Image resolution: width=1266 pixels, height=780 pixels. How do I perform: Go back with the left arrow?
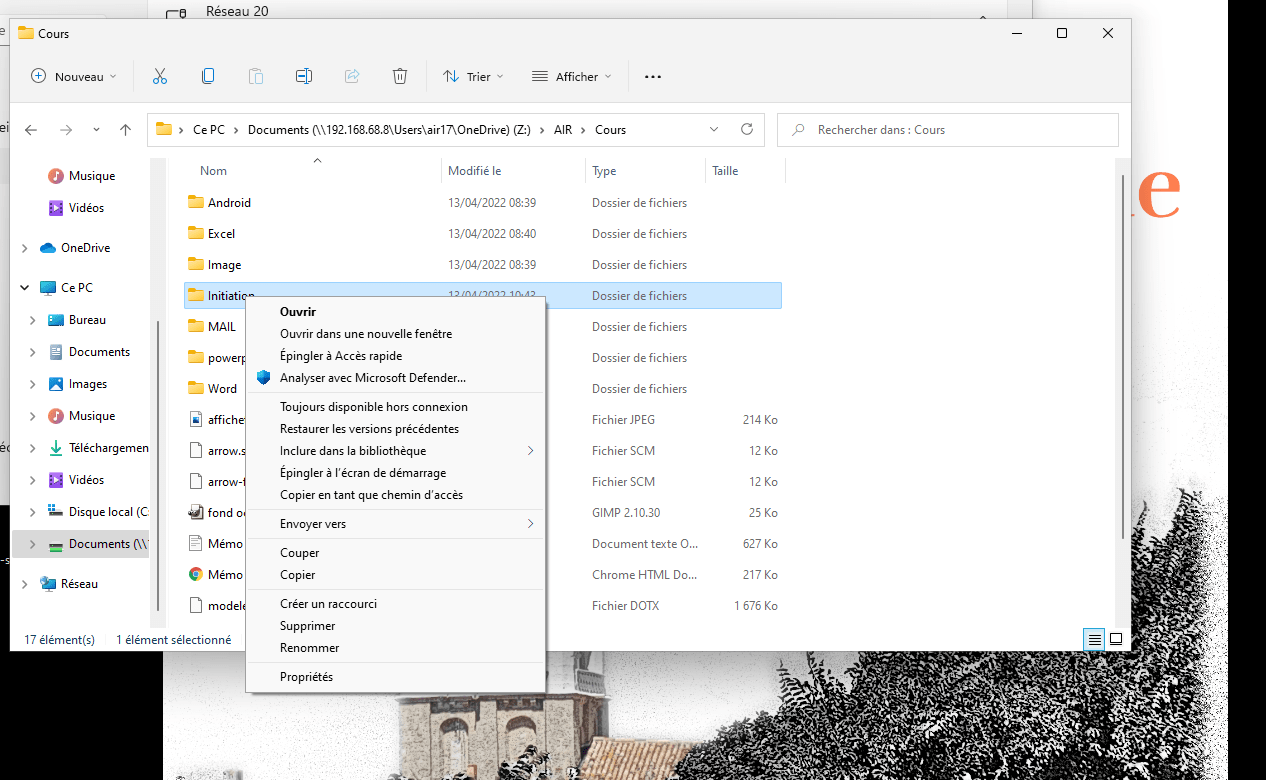tap(31, 130)
